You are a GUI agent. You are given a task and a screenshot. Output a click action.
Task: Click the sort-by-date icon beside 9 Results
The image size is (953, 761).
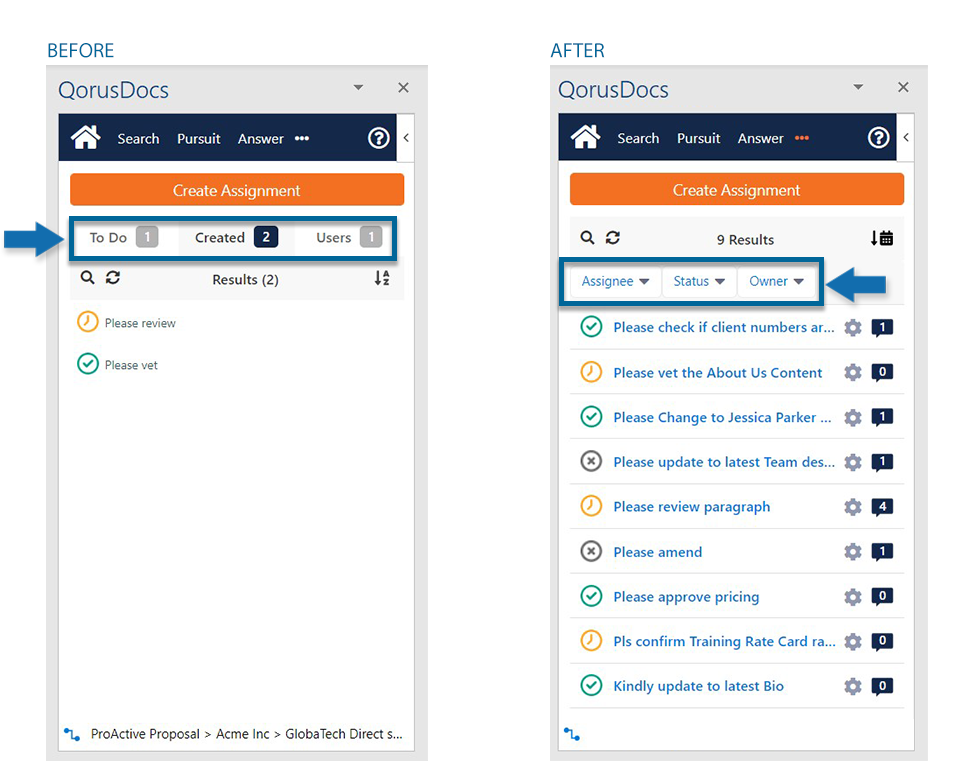pyautogui.click(x=881, y=238)
